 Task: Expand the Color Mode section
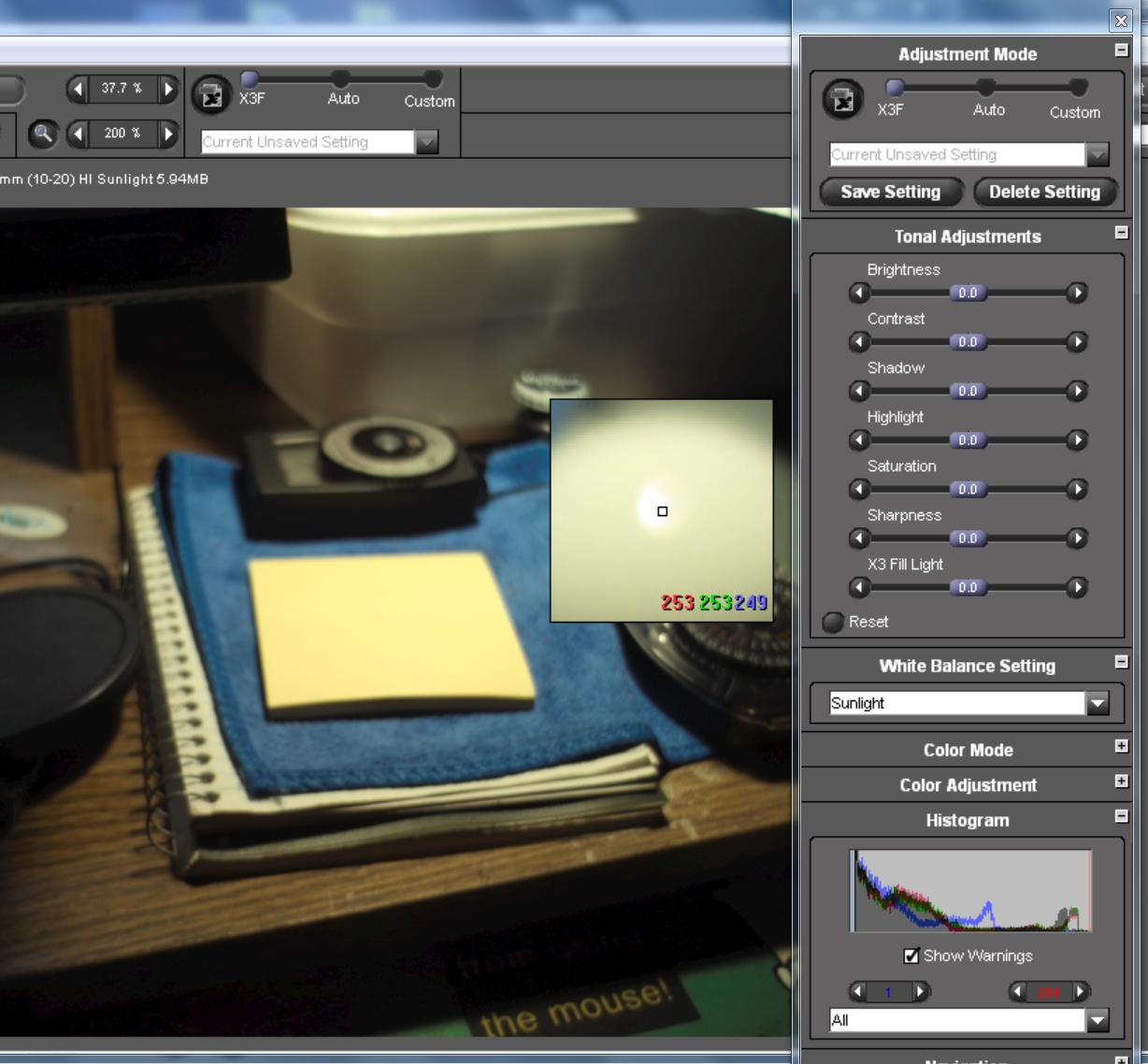pyautogui.click(x=1122, y=746)
